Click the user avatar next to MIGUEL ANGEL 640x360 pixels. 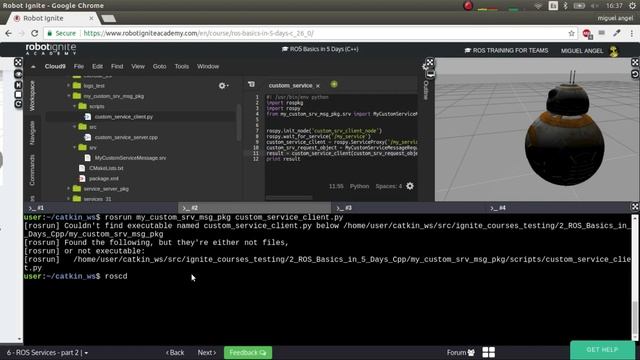click(x=614, y=51)
